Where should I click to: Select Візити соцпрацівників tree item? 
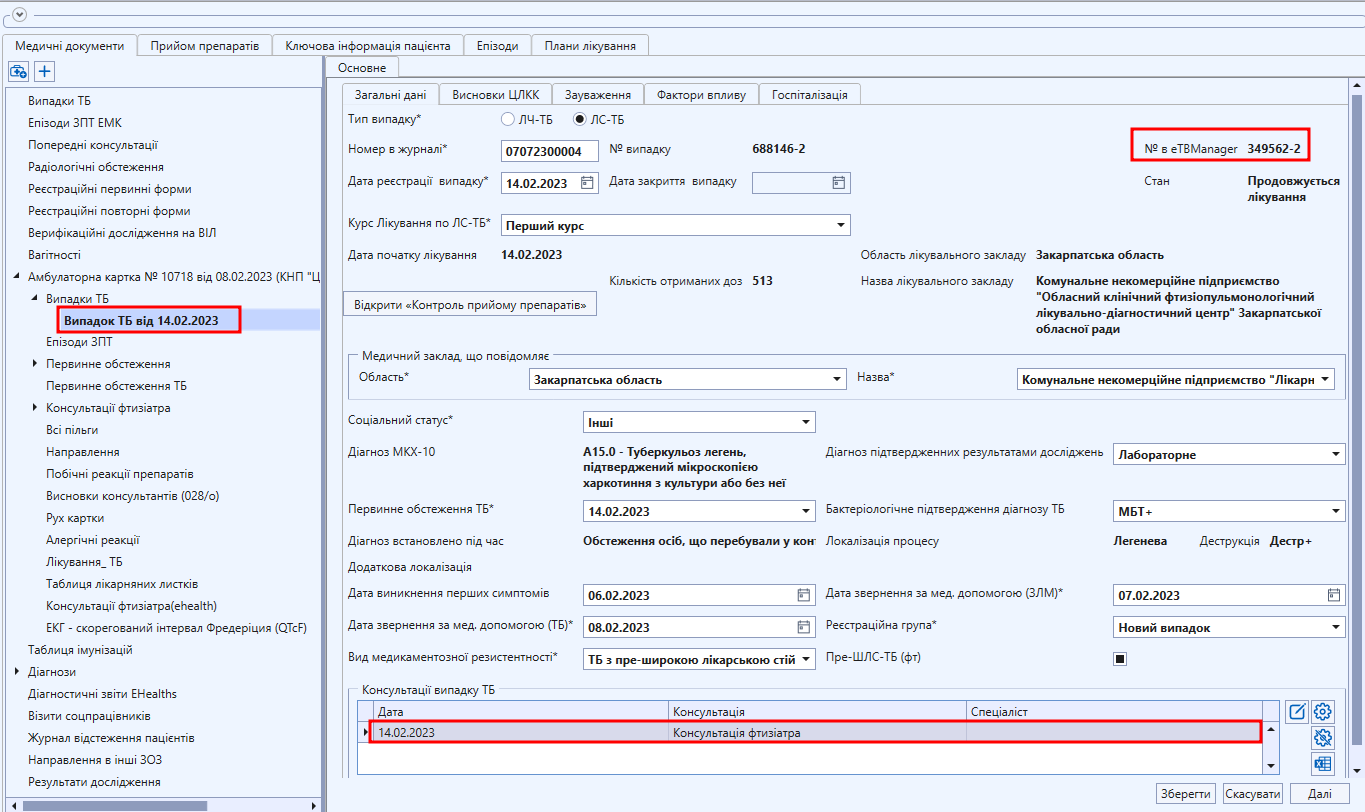89,716
